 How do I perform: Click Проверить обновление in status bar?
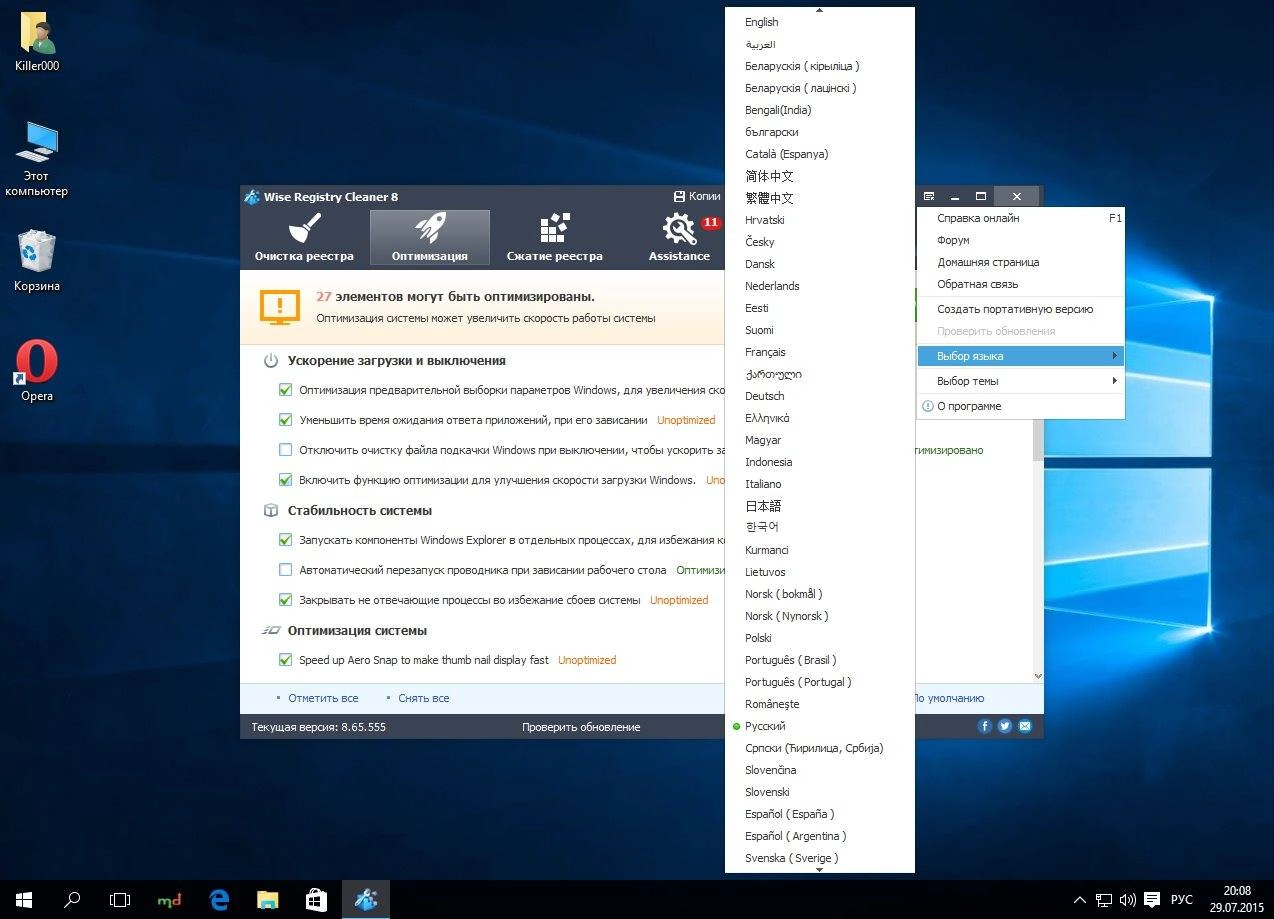tap(581, 727)
